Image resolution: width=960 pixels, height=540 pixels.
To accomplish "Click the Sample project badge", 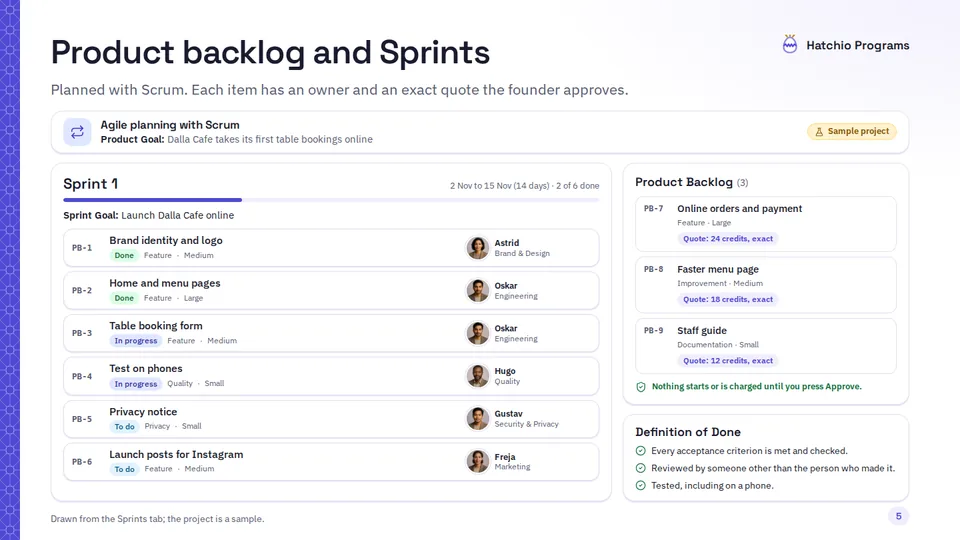I will [x=852, y=132].
